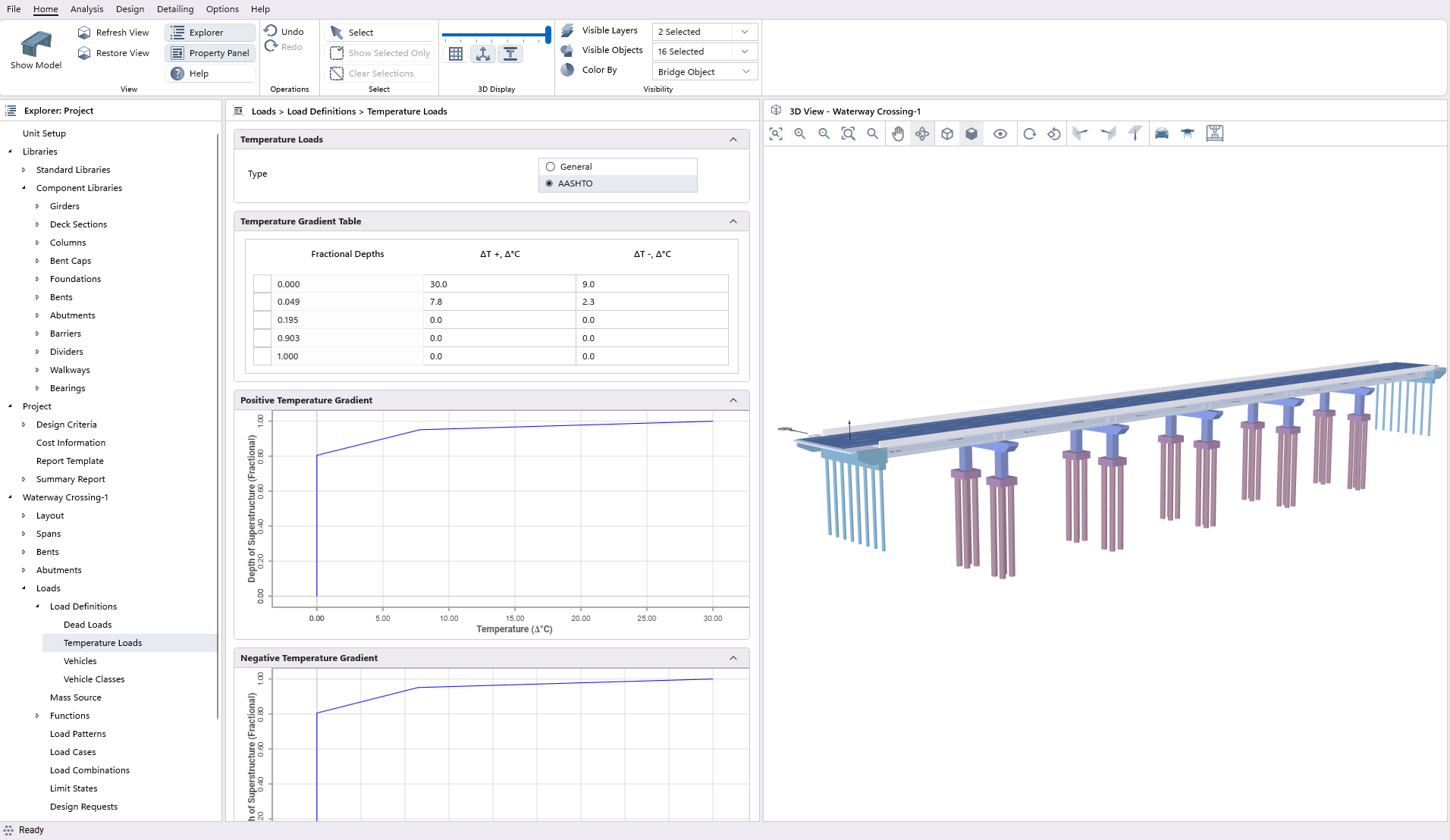1450x840 pixels.
Task: Click the drone camera view icon
Action: 1188,134
